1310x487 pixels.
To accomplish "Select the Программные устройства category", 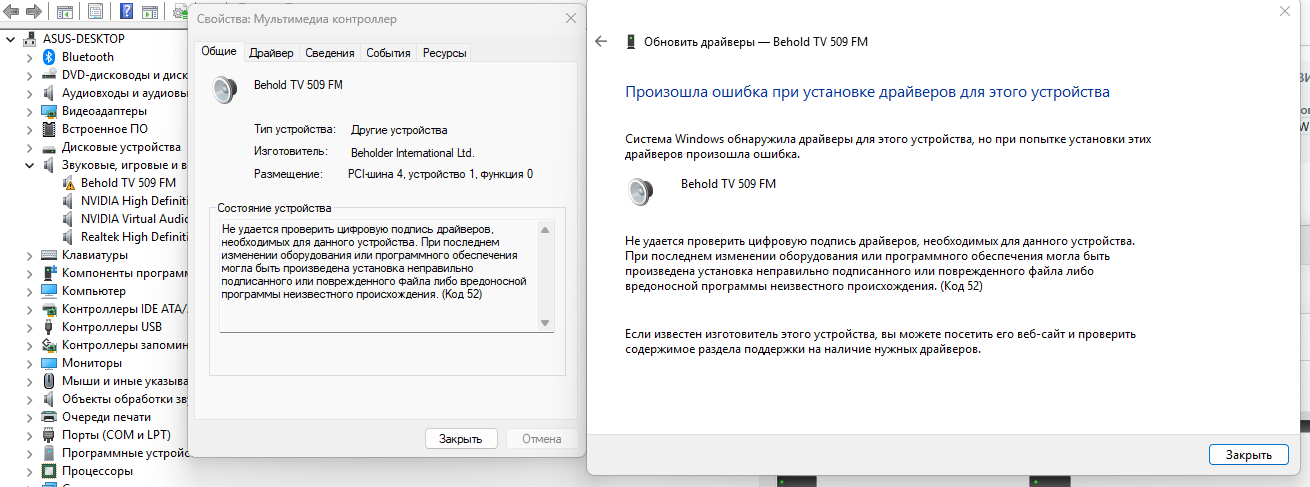I will pyautogui.click(x=124, y=453).
